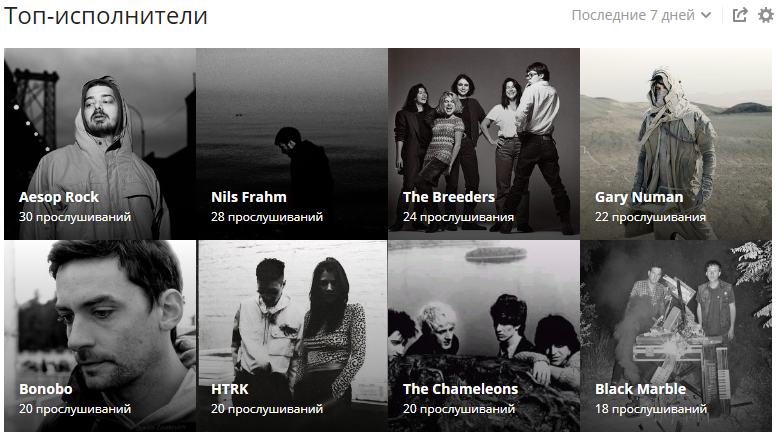Click the Nils Frahm name link
Image resolution: width=776 pixels, height=442 pixels.
point(249,197)
